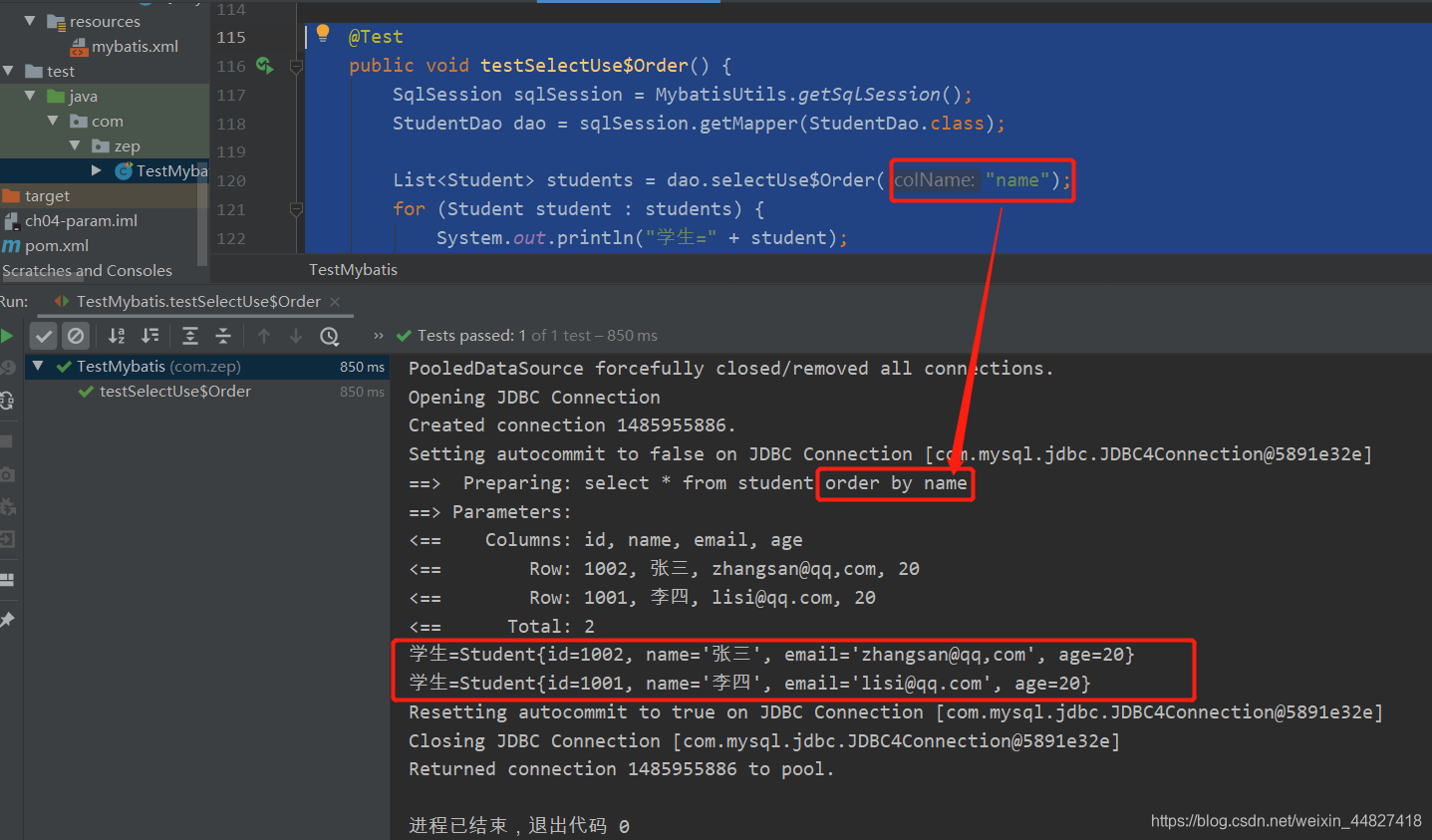
Task: Click the Row 1002 result line
Action: point(664,569)
